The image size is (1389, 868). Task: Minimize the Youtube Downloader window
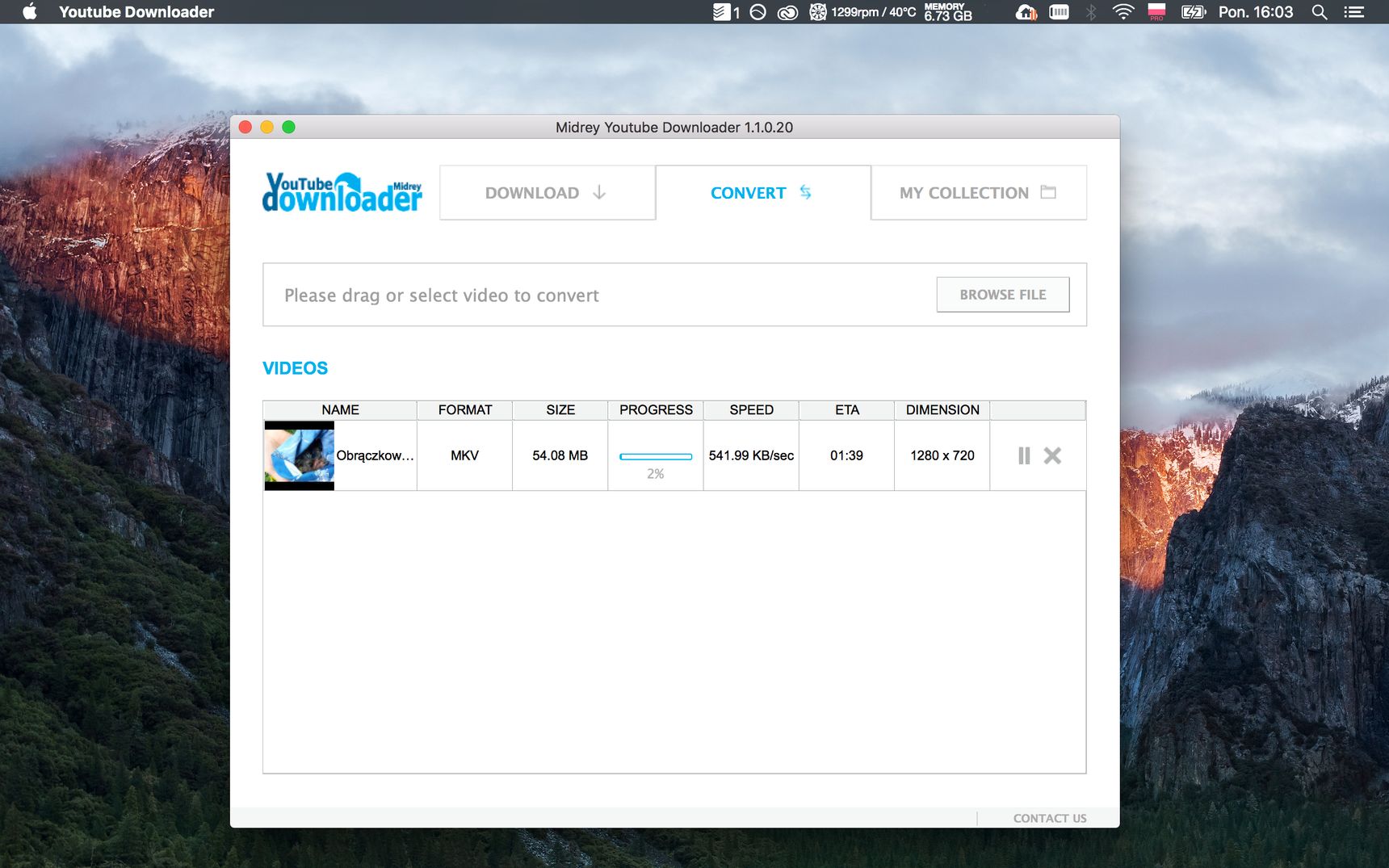tap(267, 127)
